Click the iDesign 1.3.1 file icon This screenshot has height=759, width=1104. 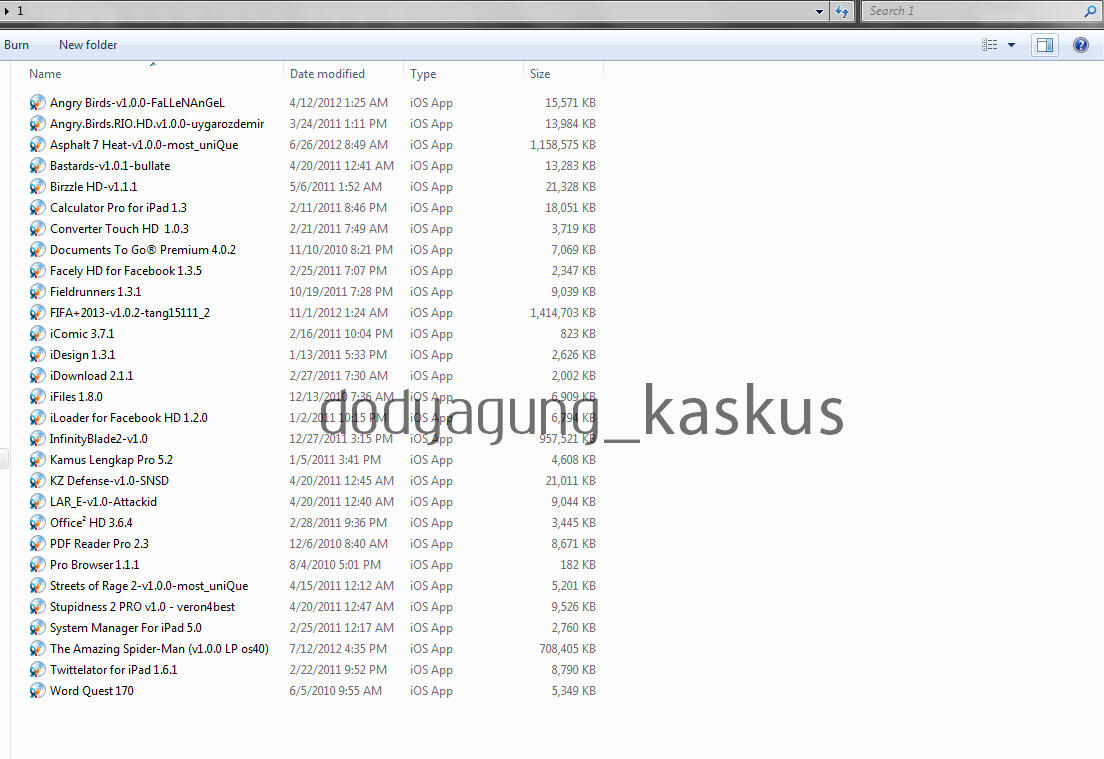pyautogui.click(x=37, y=355)
